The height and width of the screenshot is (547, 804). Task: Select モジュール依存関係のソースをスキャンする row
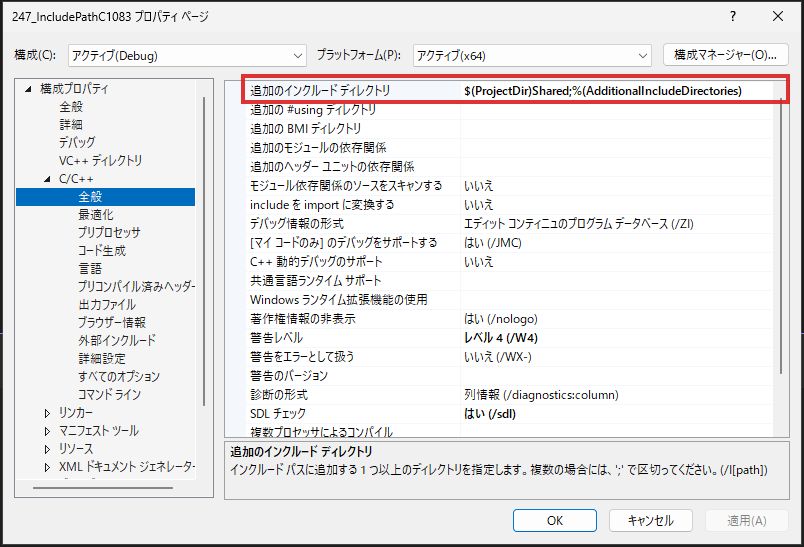[x=509, y=186]
